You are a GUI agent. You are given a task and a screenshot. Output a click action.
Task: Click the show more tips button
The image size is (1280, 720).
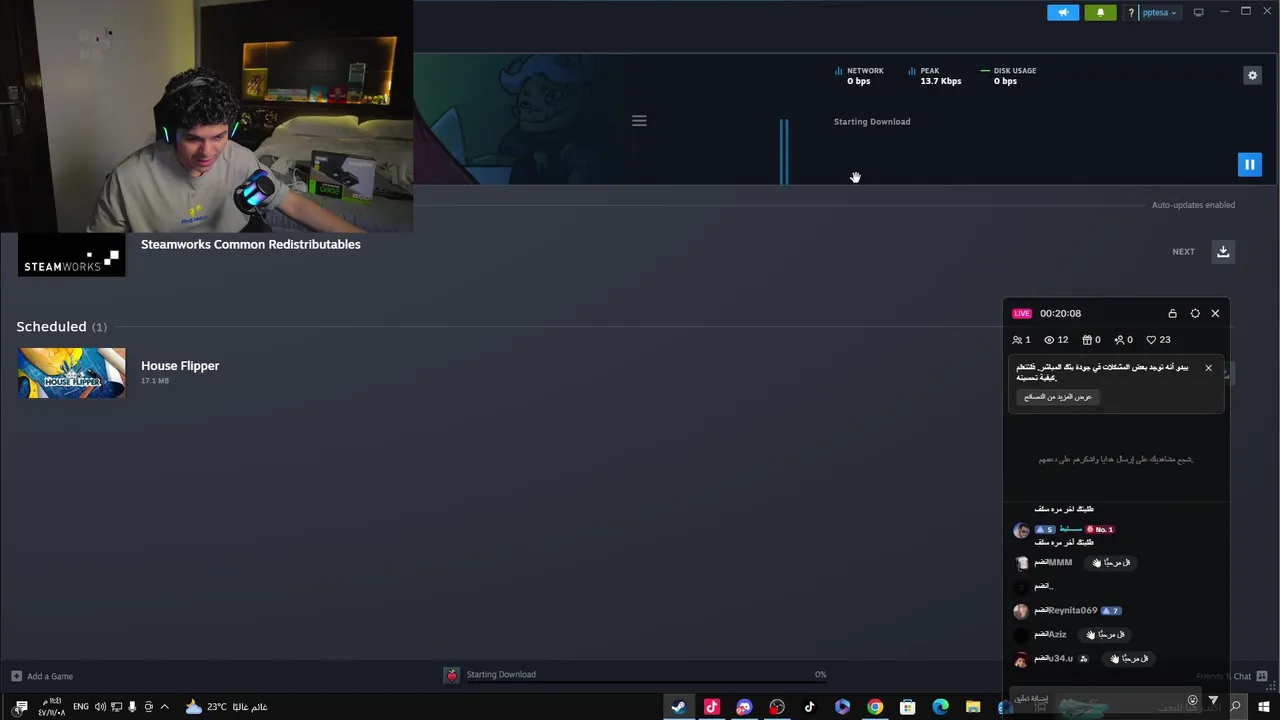(x=1058, y=397)
